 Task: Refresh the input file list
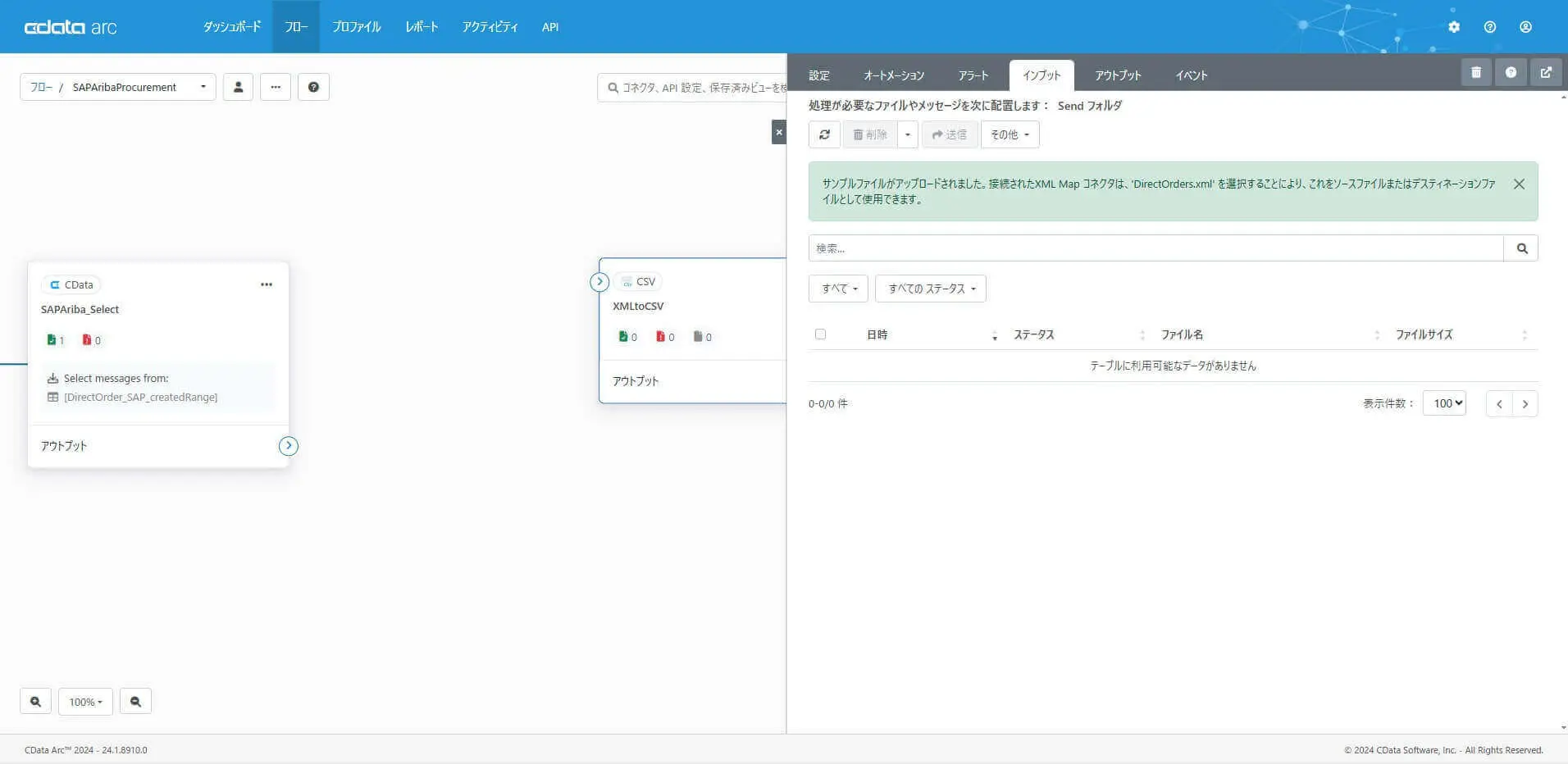click(824, 134)
